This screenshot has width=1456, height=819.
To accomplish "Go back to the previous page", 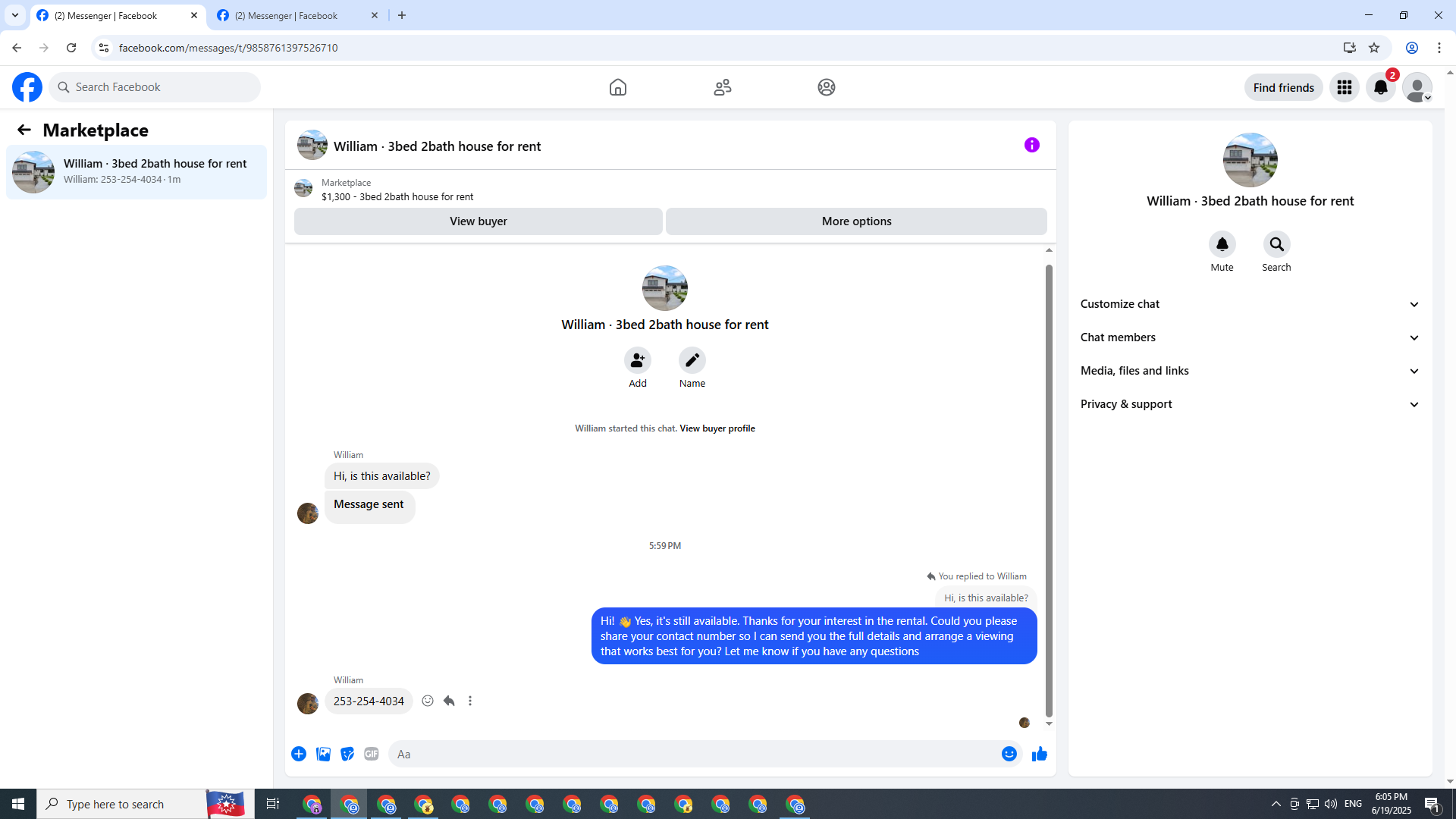I will (x=17, y=48).
